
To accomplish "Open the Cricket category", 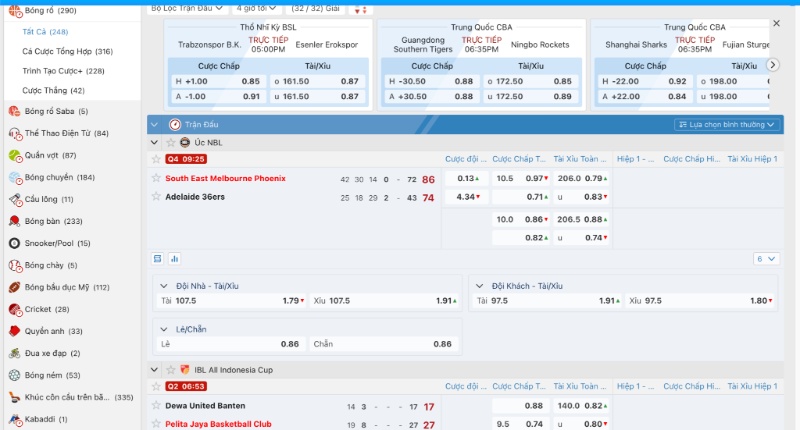I will tap(39, 309).
